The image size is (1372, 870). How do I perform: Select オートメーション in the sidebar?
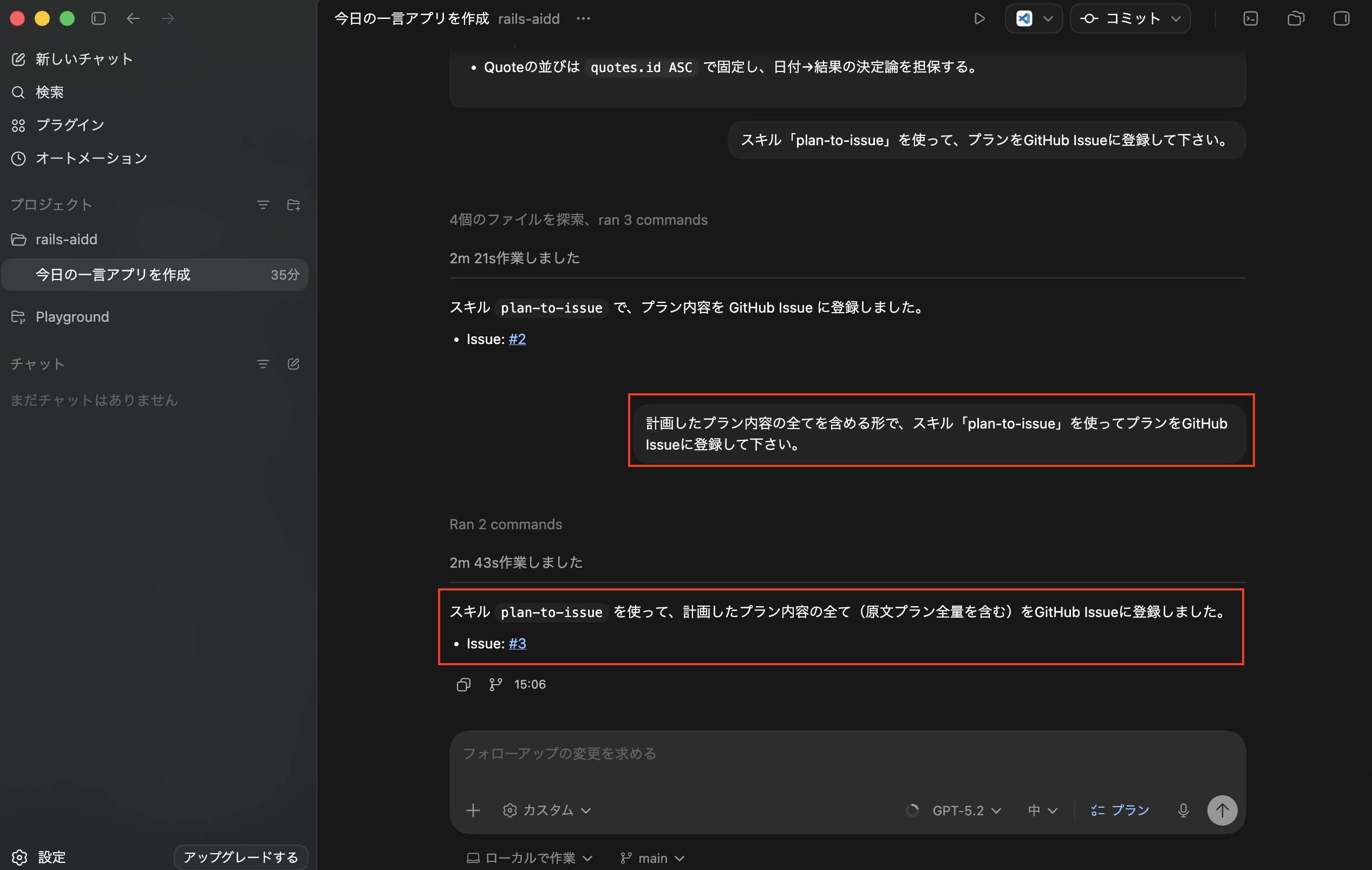pos(91,158)
